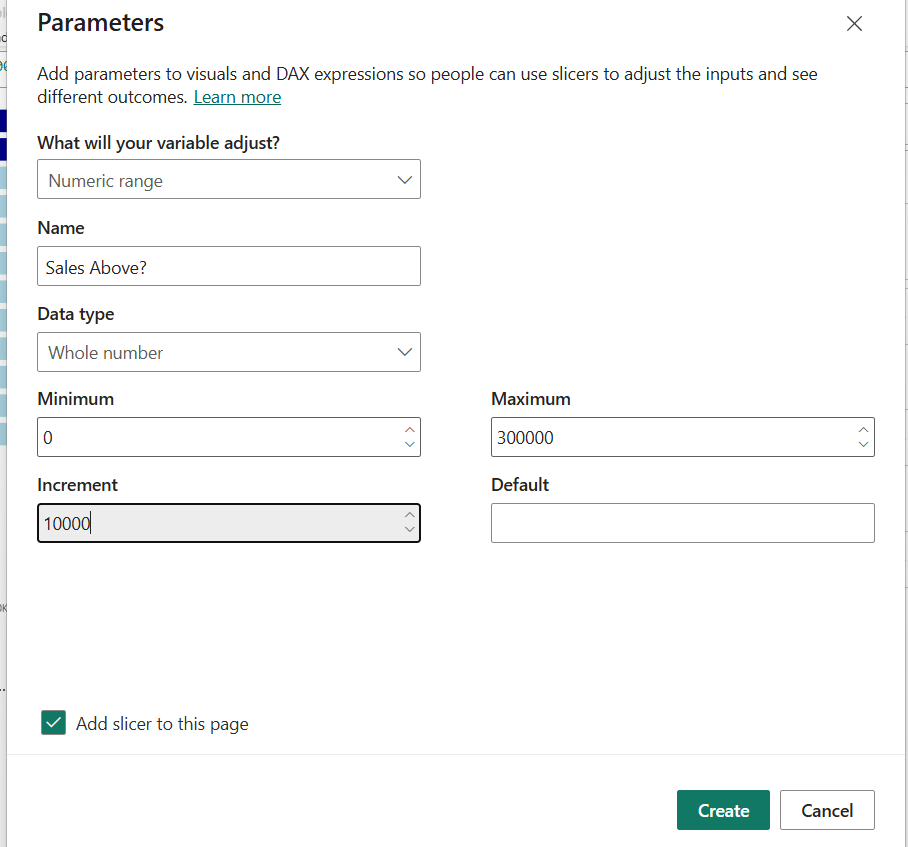Open the Learn more link
The width and height of the screenshot is (908, 847).
(x=237, y=97)
